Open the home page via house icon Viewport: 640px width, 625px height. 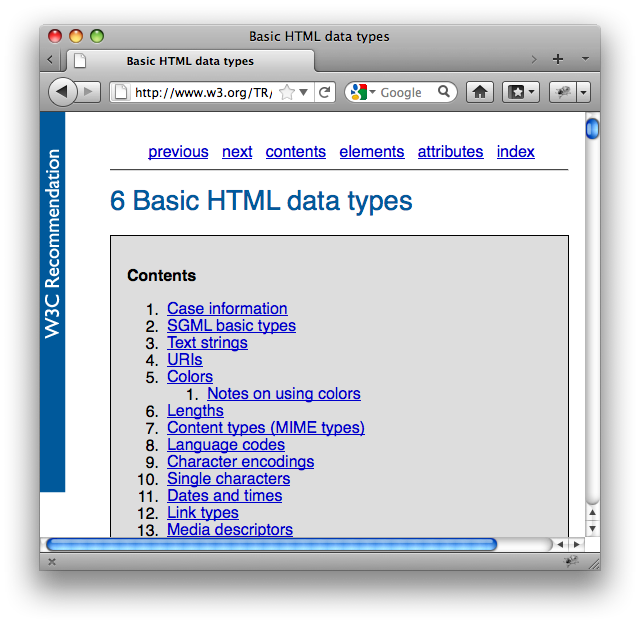[x=480, y=92]
